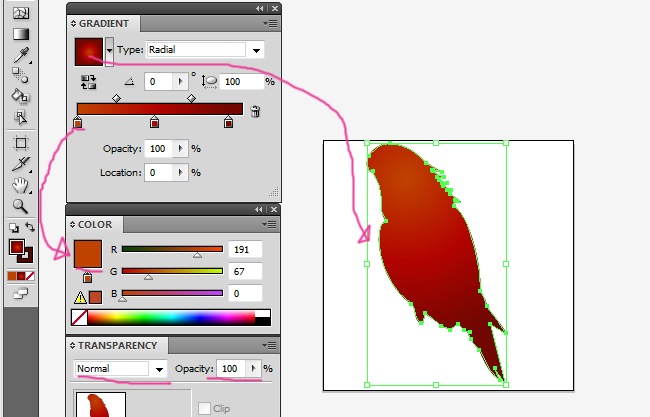Select the Gradient tool in toolbar
The image size is (650, 417).
point(20,34)
